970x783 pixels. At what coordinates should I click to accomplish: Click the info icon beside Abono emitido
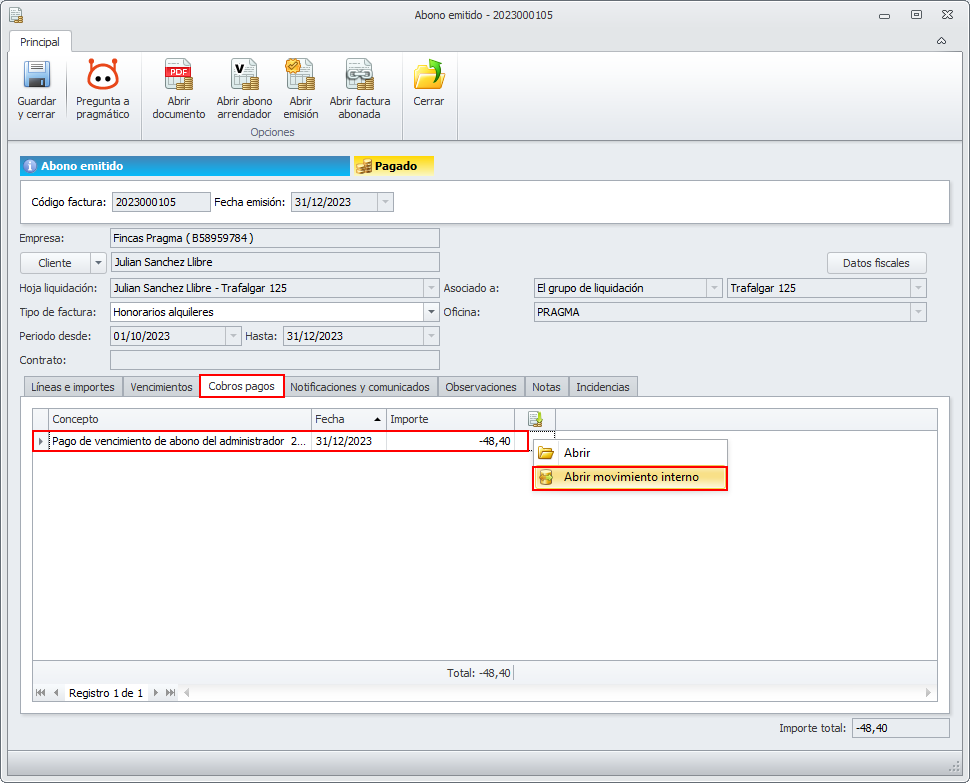coord(30,166)
